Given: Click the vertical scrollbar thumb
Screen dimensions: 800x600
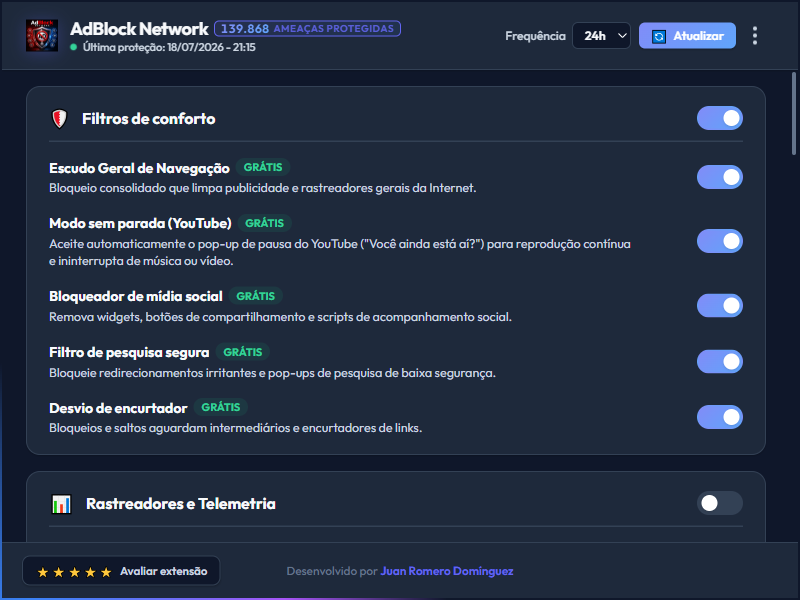Looking at the screenshot, I should point(793,113).
